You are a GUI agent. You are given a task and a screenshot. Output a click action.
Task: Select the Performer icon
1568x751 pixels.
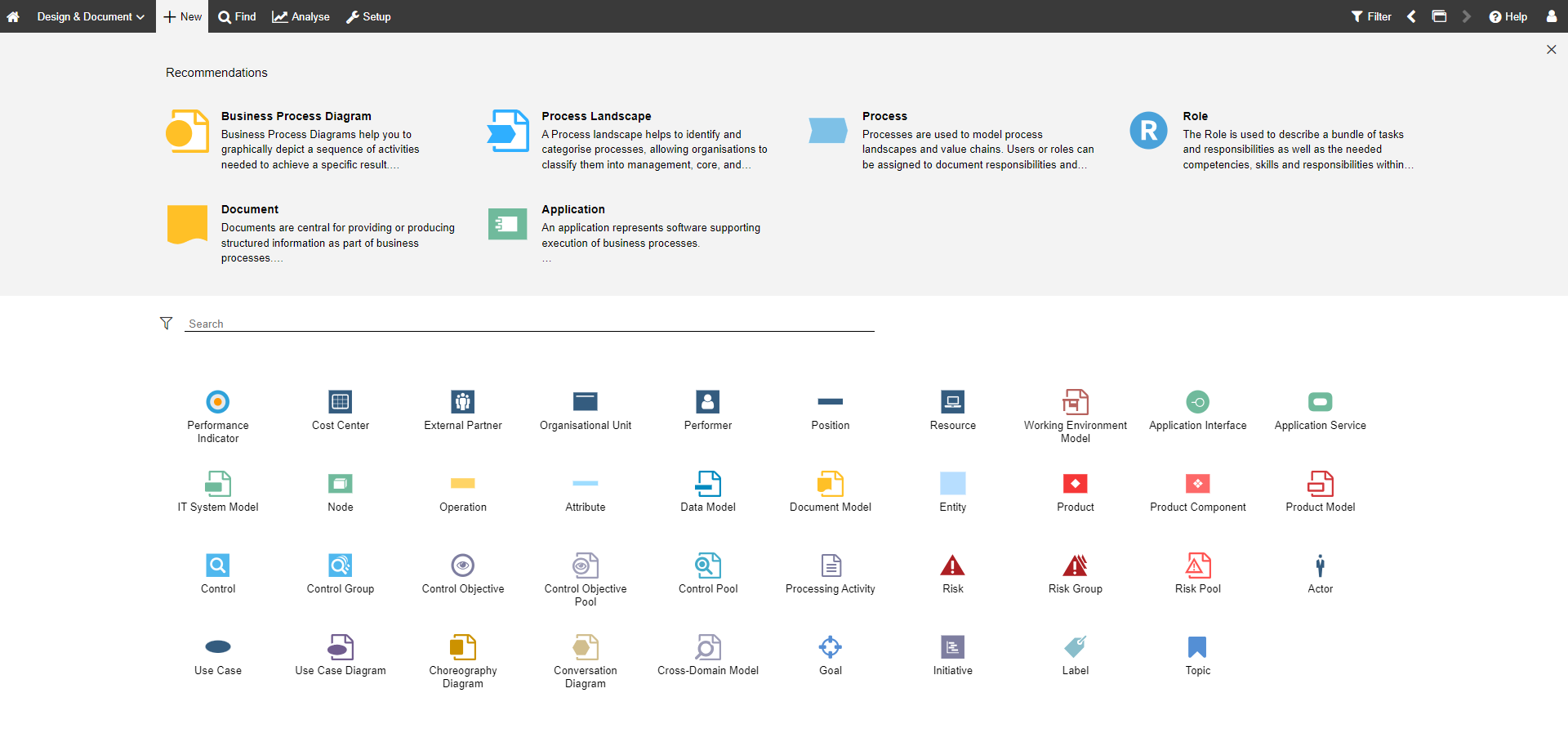tap(708, 401)
